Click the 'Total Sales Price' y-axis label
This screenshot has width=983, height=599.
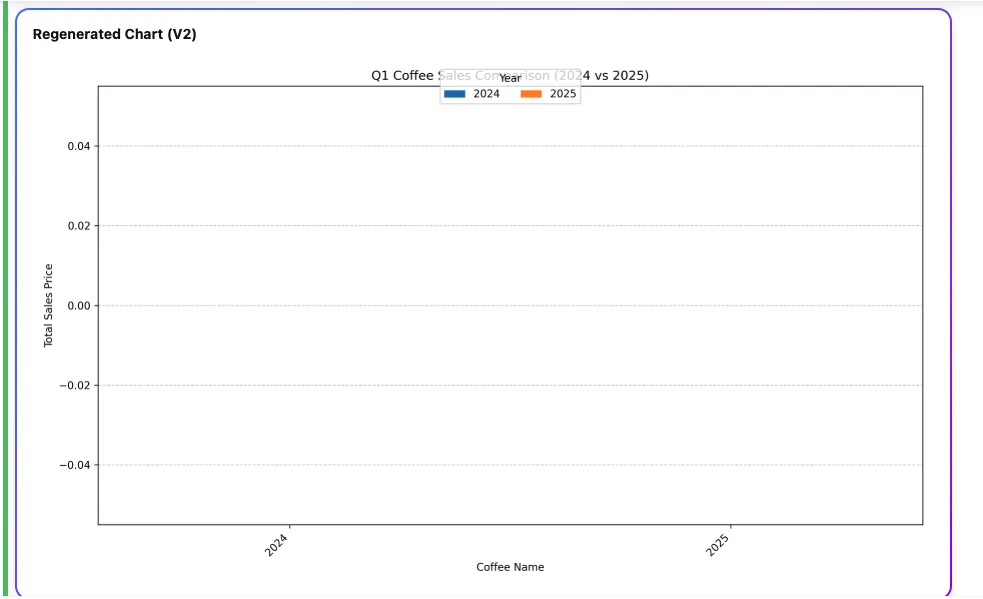[x=48, y=305]
